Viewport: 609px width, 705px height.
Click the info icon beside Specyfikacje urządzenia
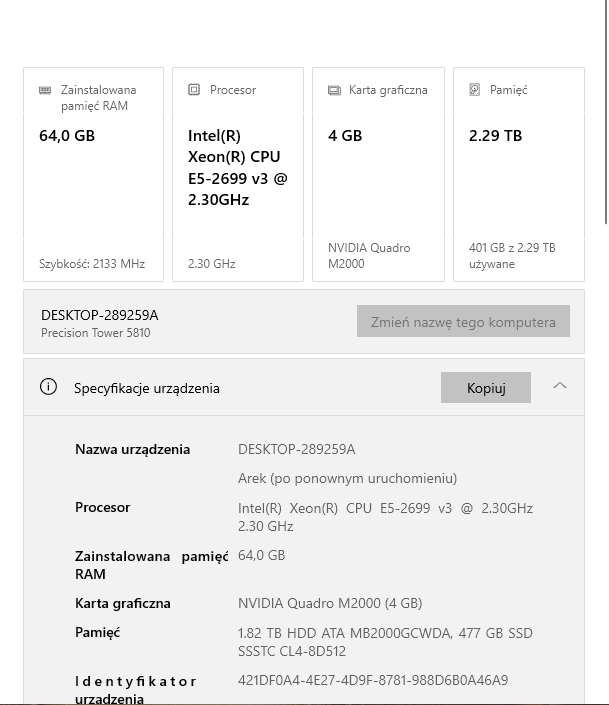[48, 387]
